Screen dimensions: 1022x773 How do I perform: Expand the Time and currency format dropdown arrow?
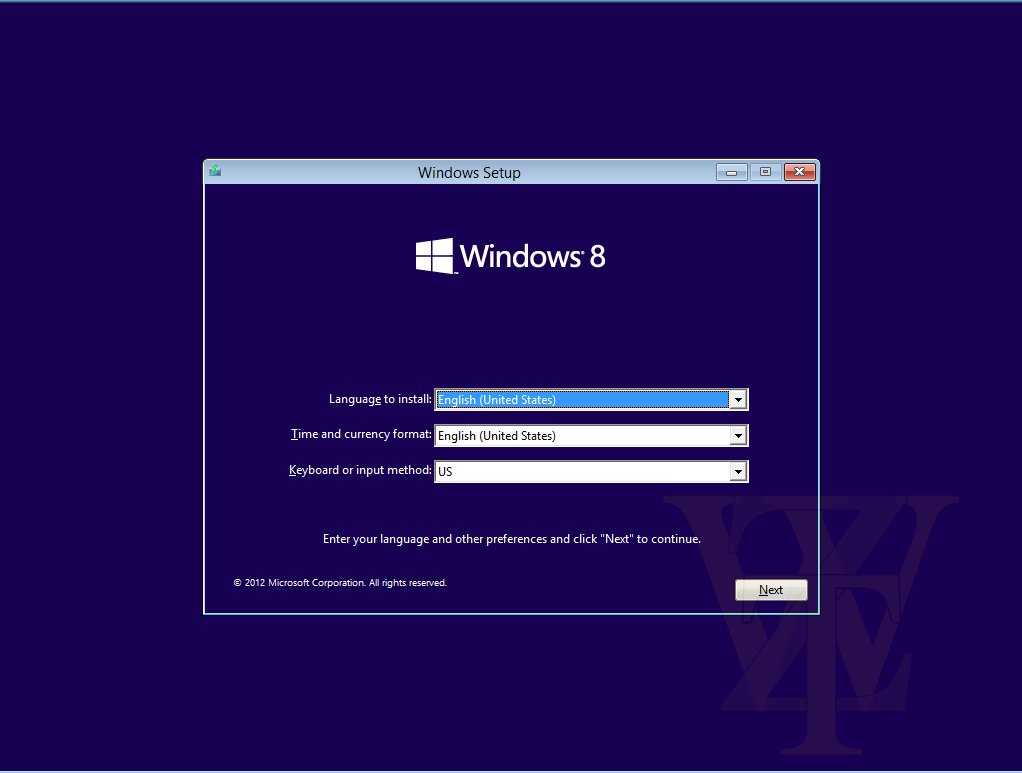pyautogui.click(x=738, y=435)
